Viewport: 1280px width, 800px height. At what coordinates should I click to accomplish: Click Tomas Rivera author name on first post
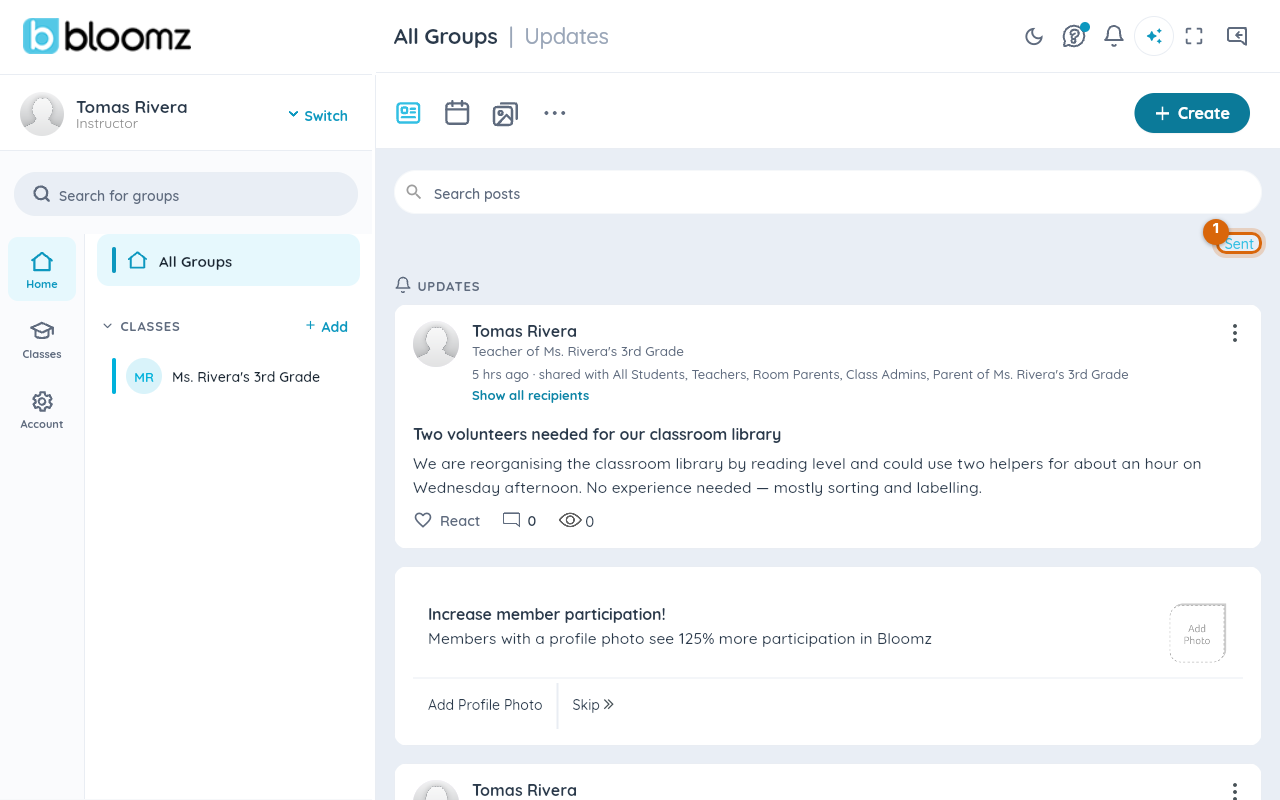coord(524,331)
